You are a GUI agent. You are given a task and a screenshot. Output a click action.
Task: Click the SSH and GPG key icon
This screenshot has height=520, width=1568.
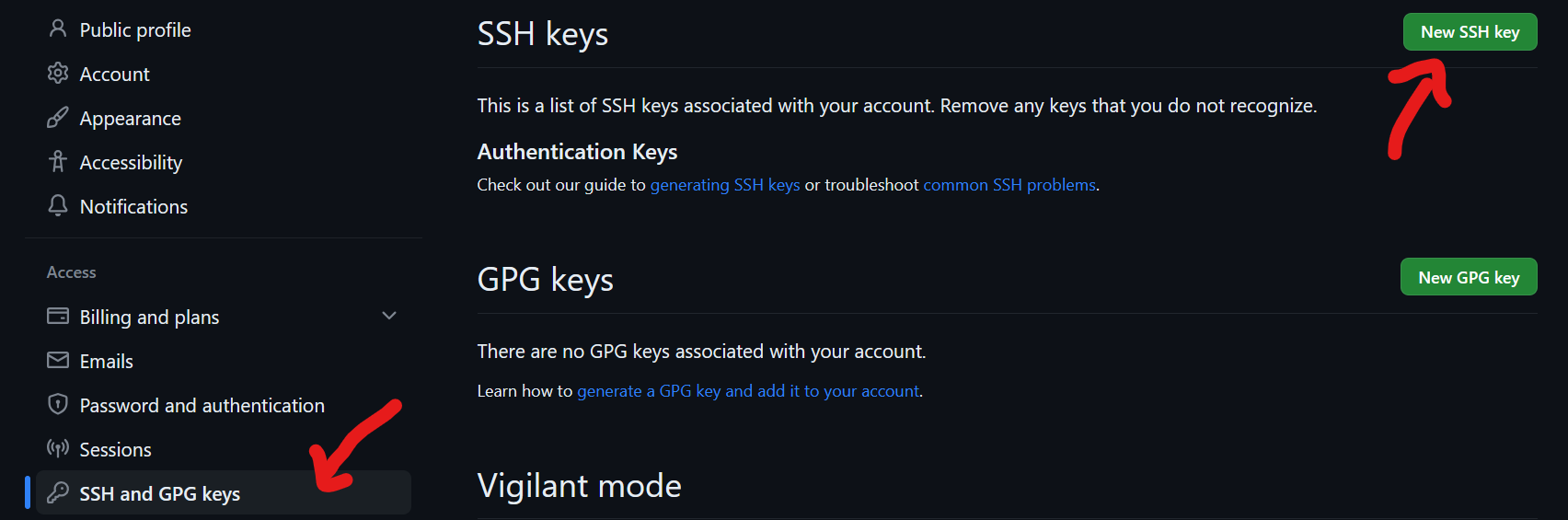[58, 492]
